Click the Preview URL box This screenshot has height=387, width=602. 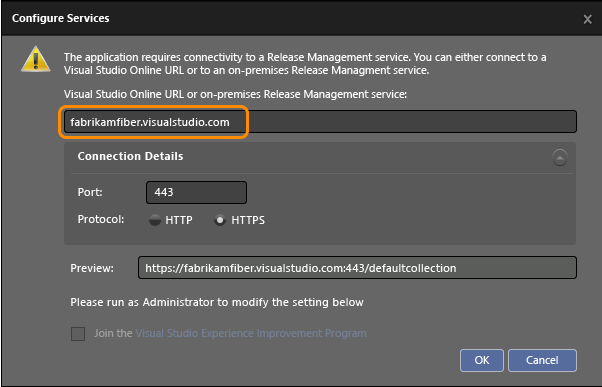(x=357, y=268)
